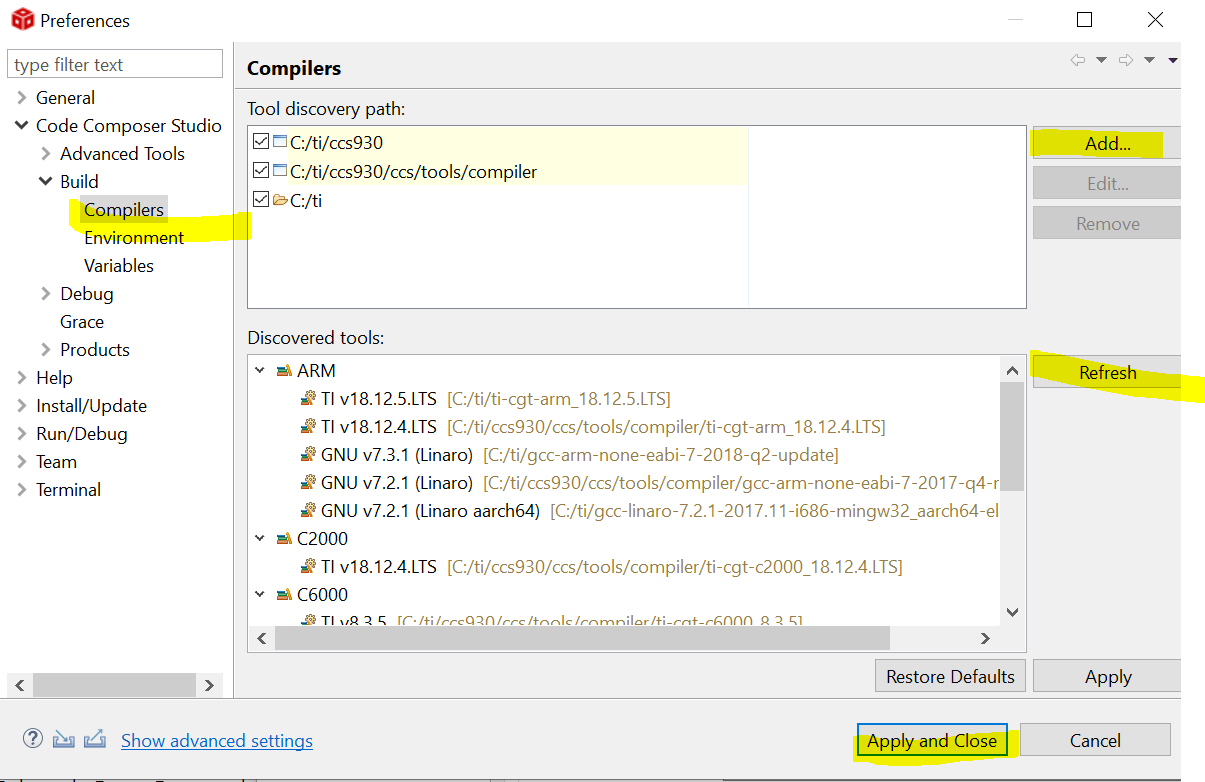Select Variables under Build
The image size is (1205, 782).
(x=119, y=266)
